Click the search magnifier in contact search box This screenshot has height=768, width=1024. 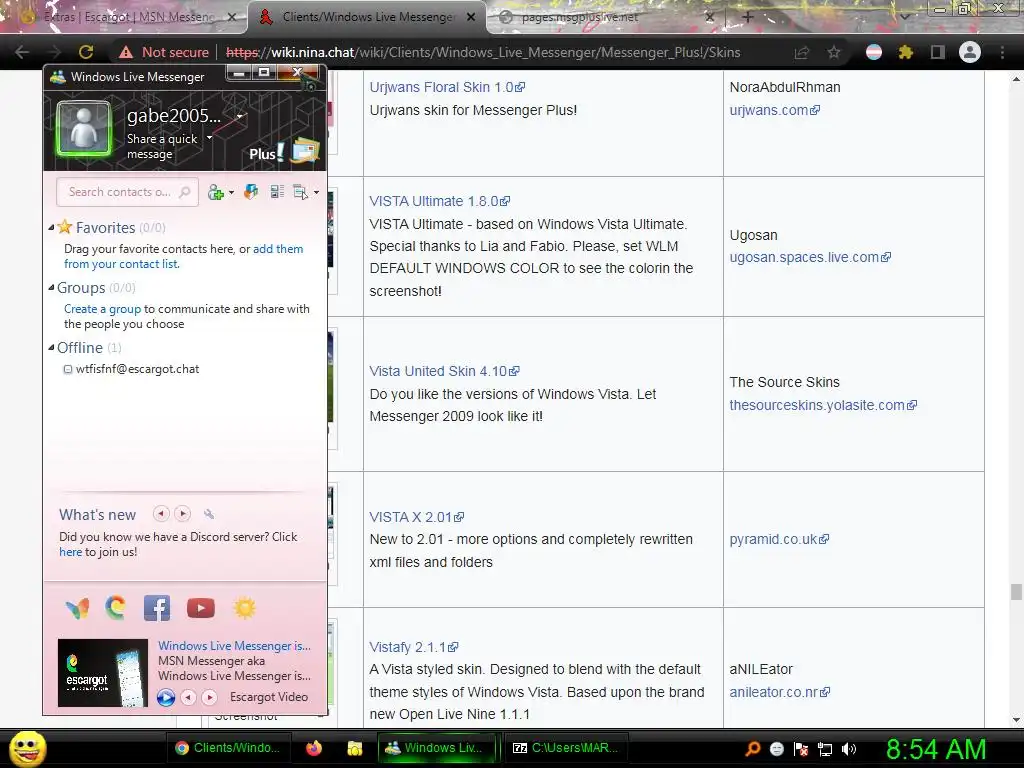pyautogui.click(x=185, y=192)
